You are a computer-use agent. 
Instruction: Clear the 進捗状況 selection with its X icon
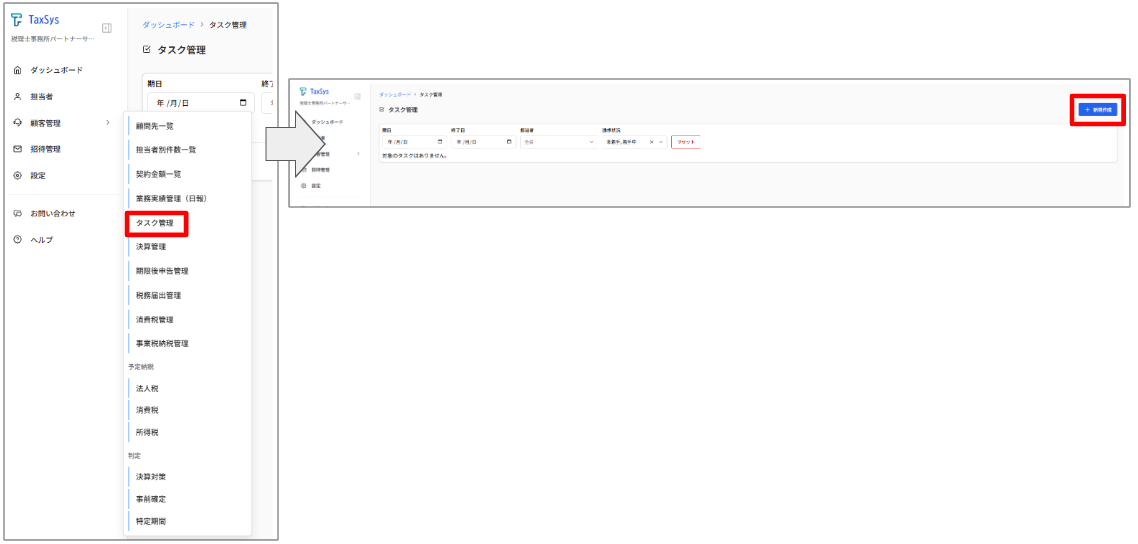tap(651, 142)
